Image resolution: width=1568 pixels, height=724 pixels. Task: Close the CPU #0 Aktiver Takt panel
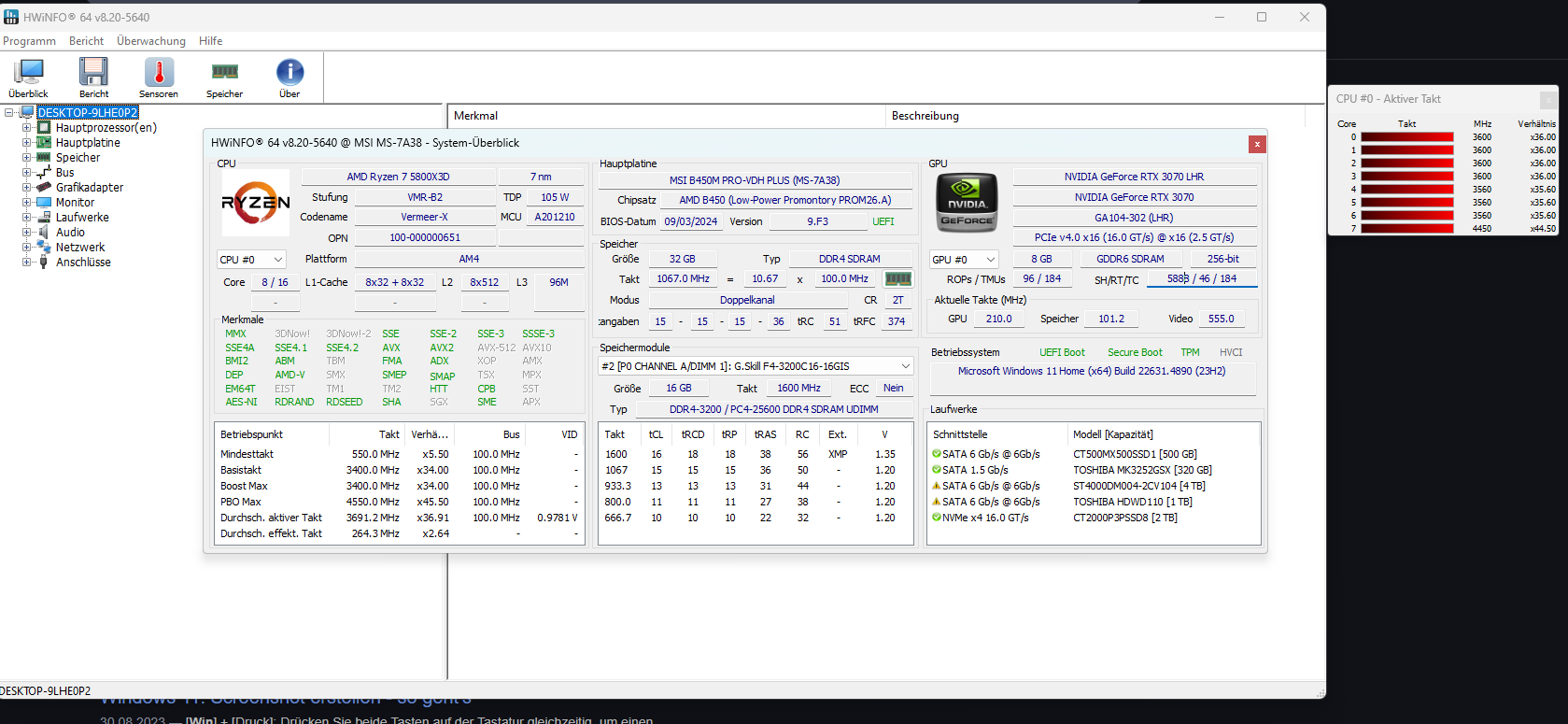pos(1547,99)
